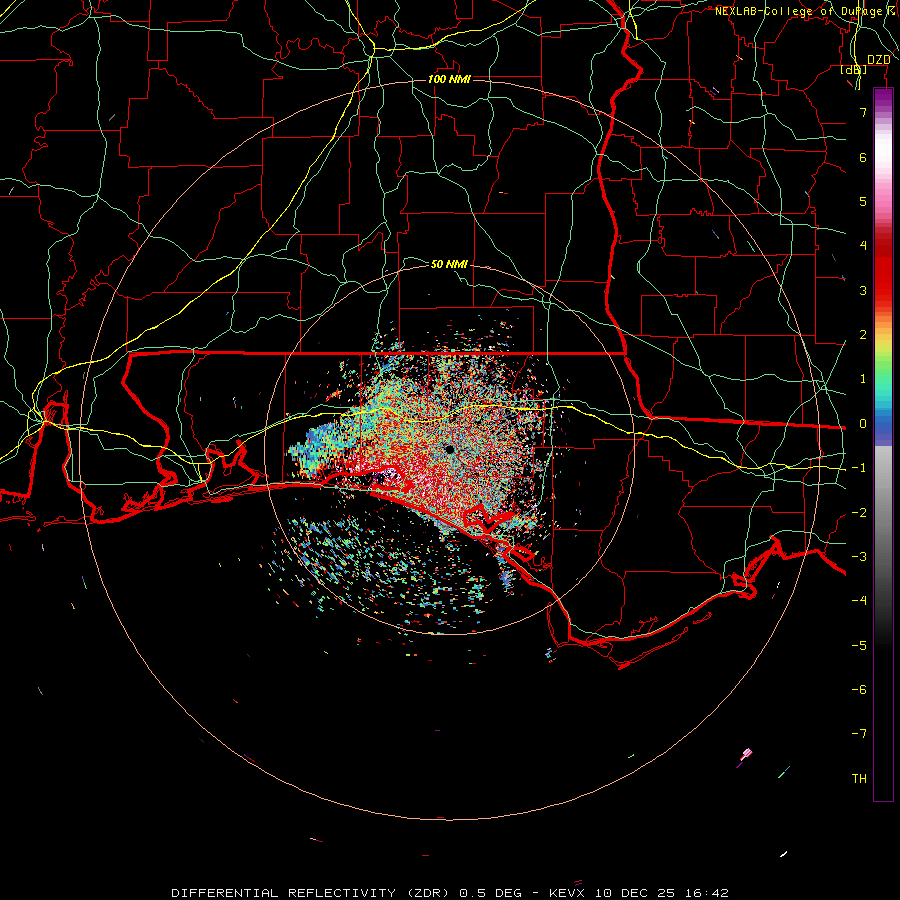This screenshot has width=900, height=900.
Task: Click the scale value "3"
Action: pyautogui.click(x=863, y=290)
